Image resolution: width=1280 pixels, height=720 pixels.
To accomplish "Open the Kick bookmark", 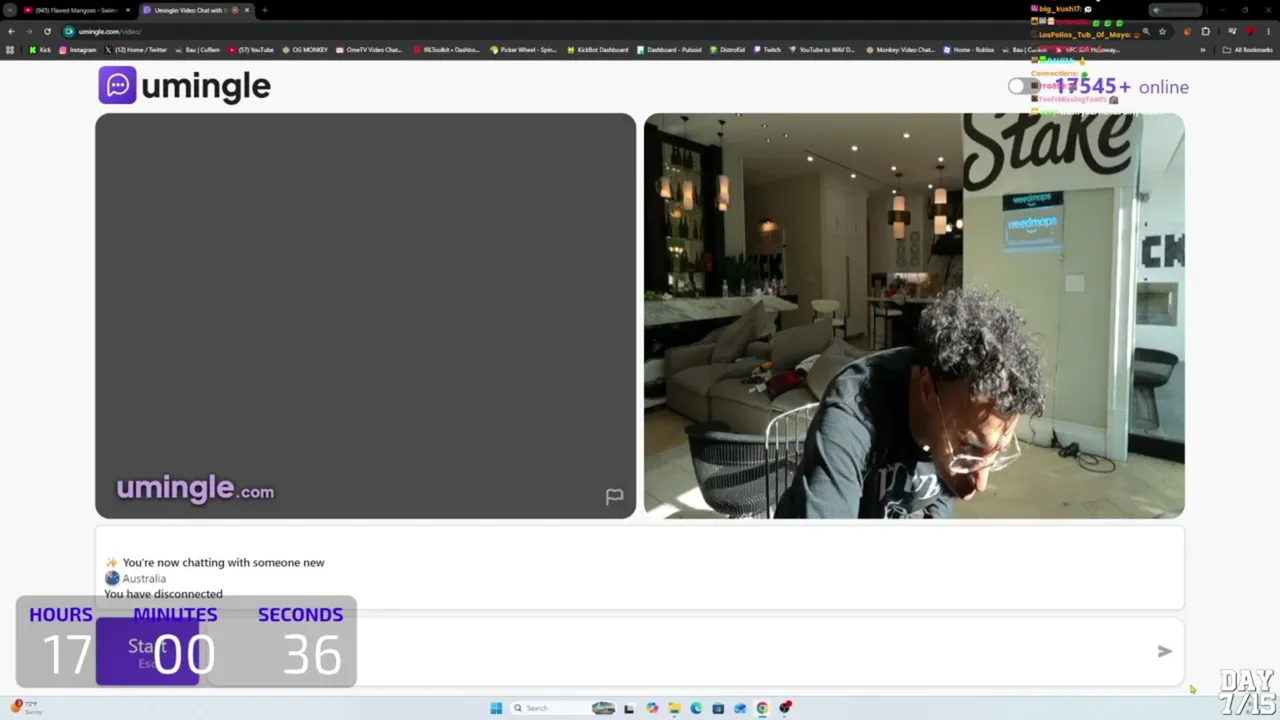I will (40, 50).
